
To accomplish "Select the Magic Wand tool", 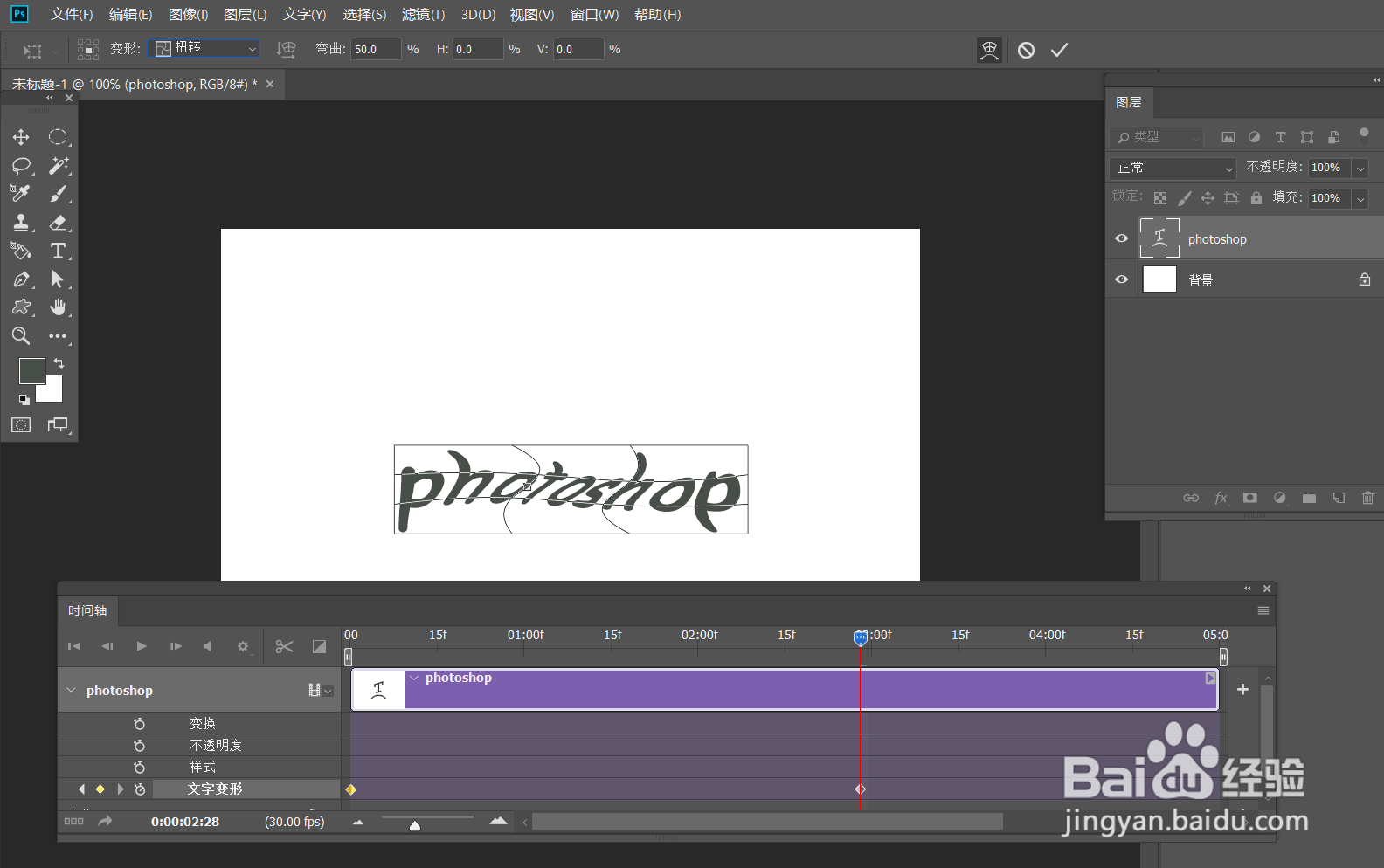I will point(58,166).
